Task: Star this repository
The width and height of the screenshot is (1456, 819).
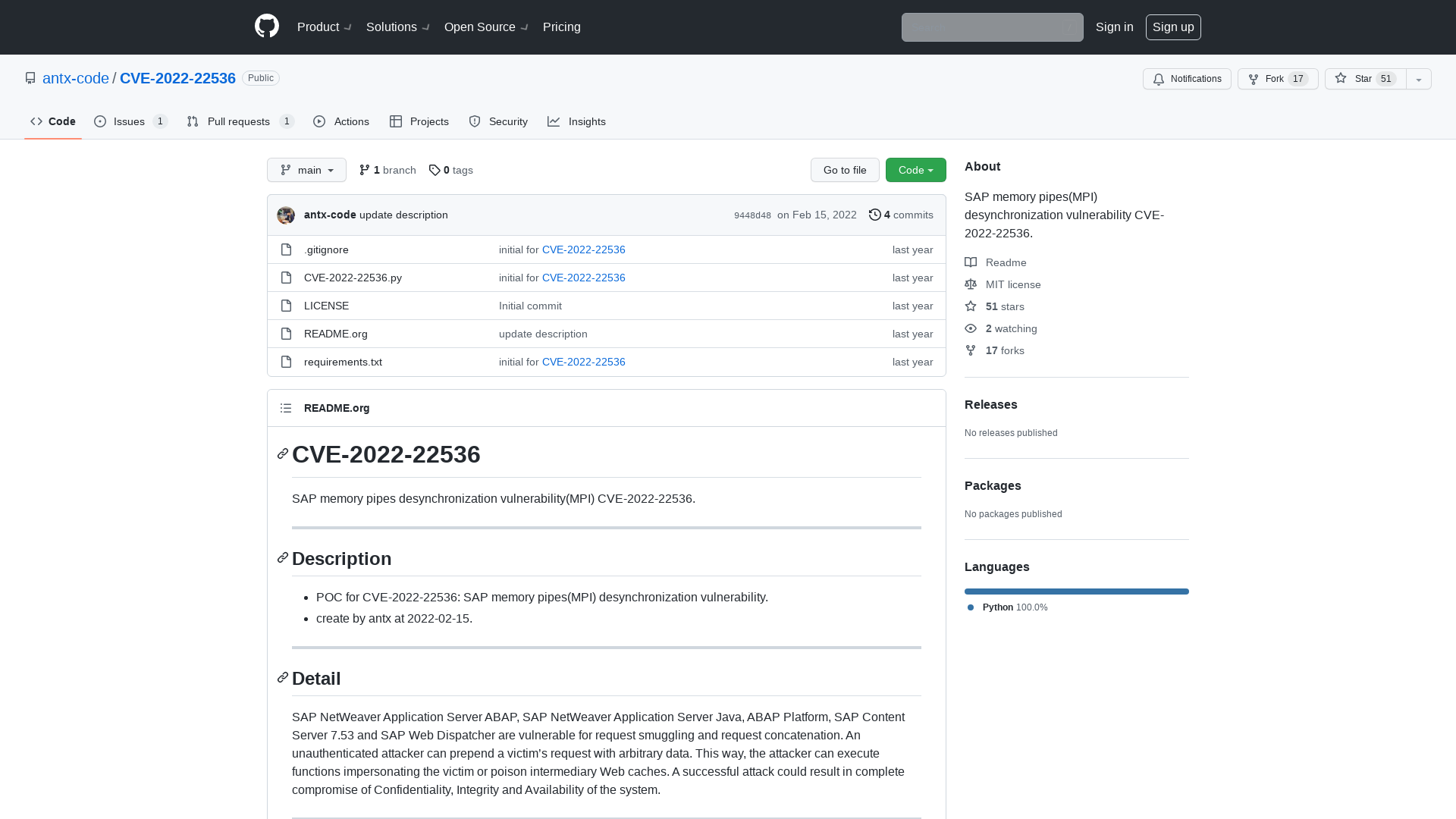Action: tap(1365, 79)
